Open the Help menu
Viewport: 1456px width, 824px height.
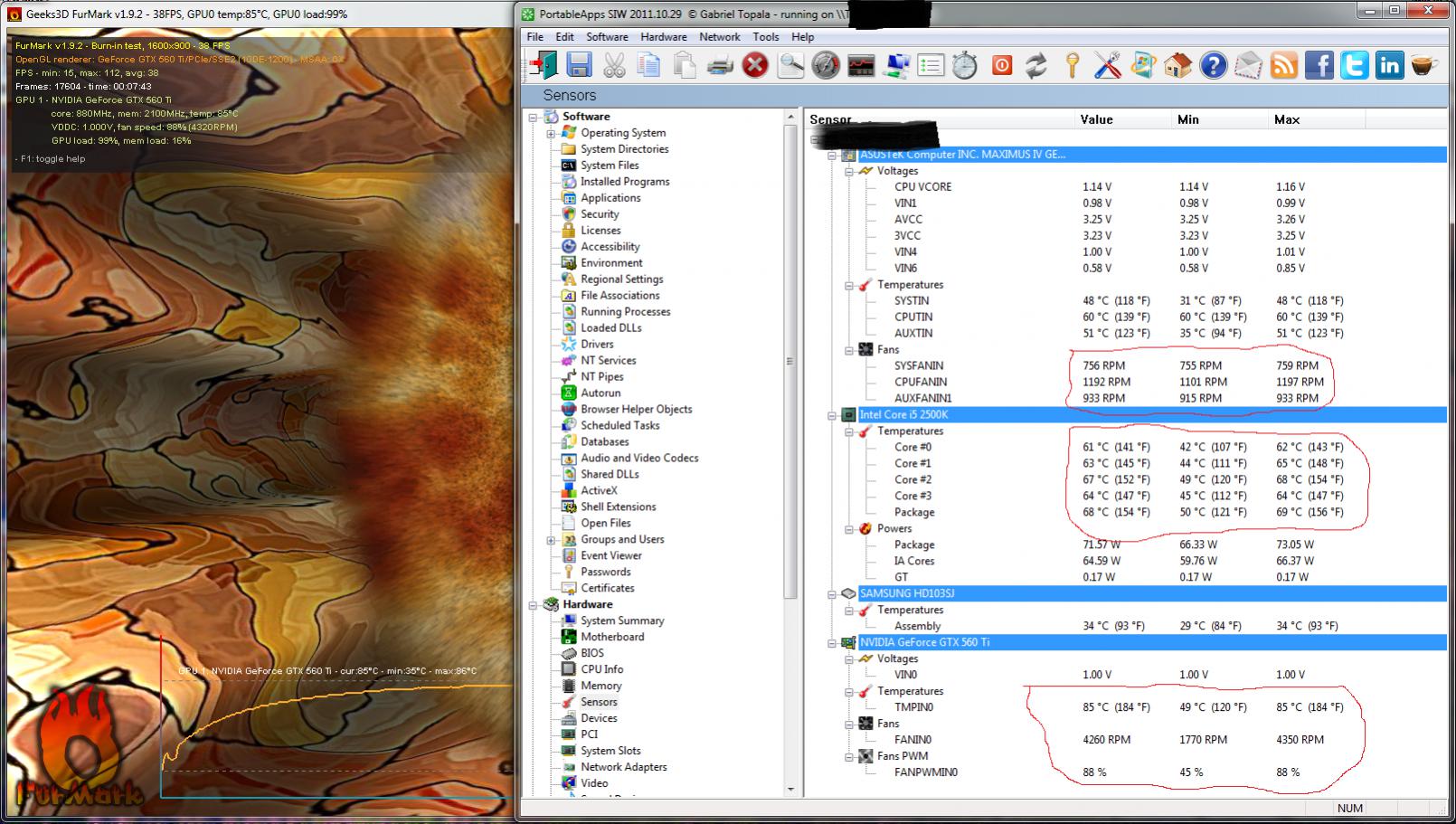pos(803,37)
